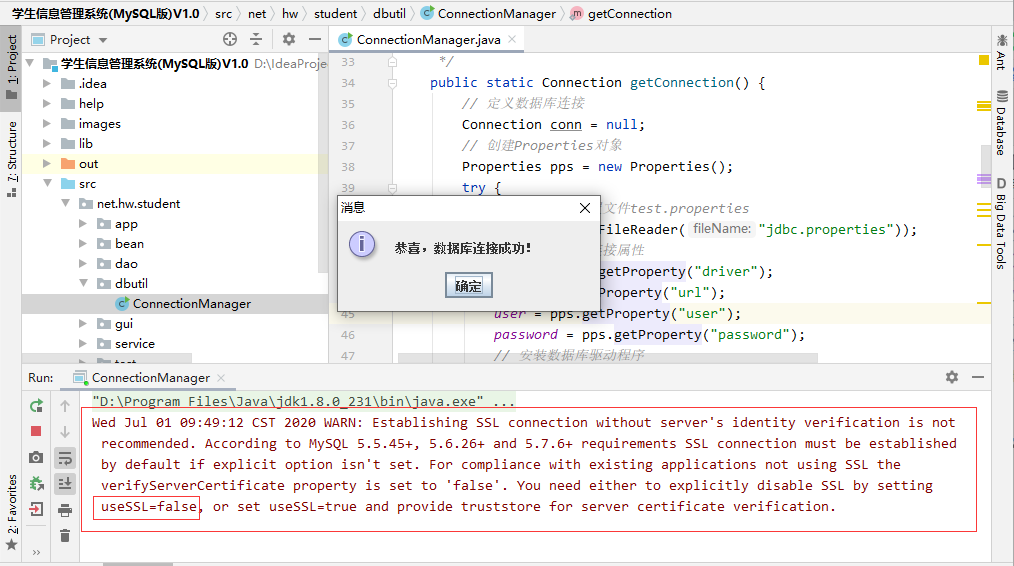
Task: Select ConnectionManager tab in Run panel
Action: (150, 377)
